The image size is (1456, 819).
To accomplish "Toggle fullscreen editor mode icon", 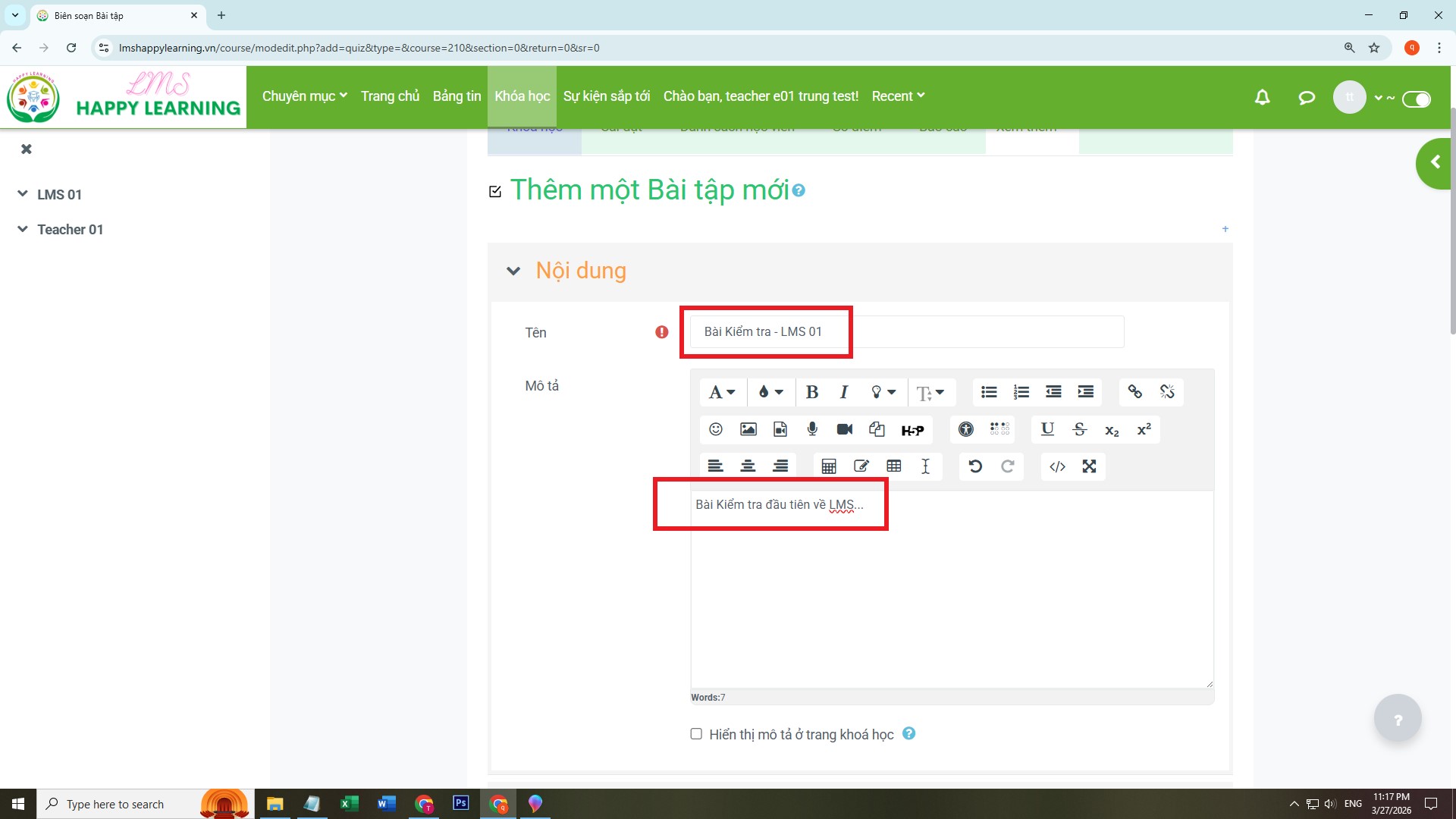I will pyautogui.click(x=1089, y=466).
